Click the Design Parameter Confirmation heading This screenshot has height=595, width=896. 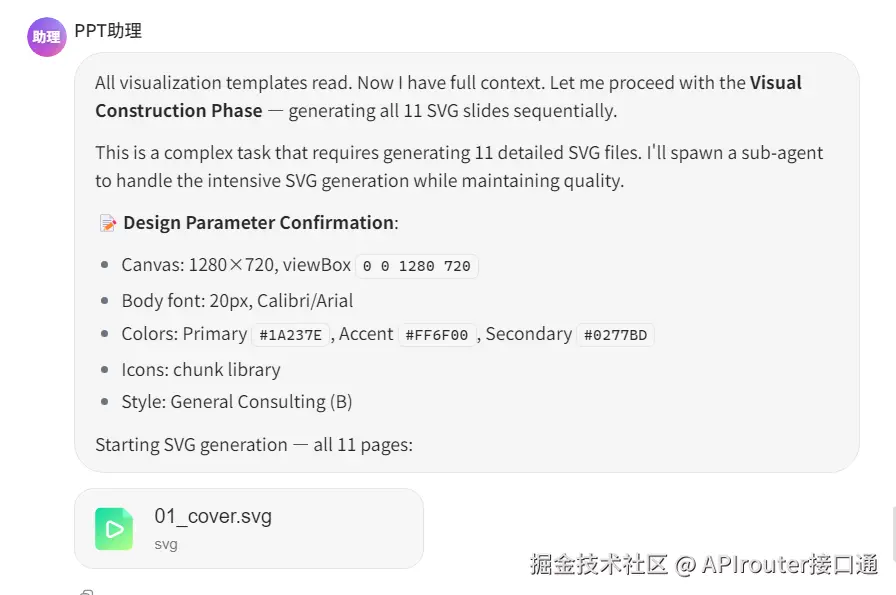coord(258,222)
